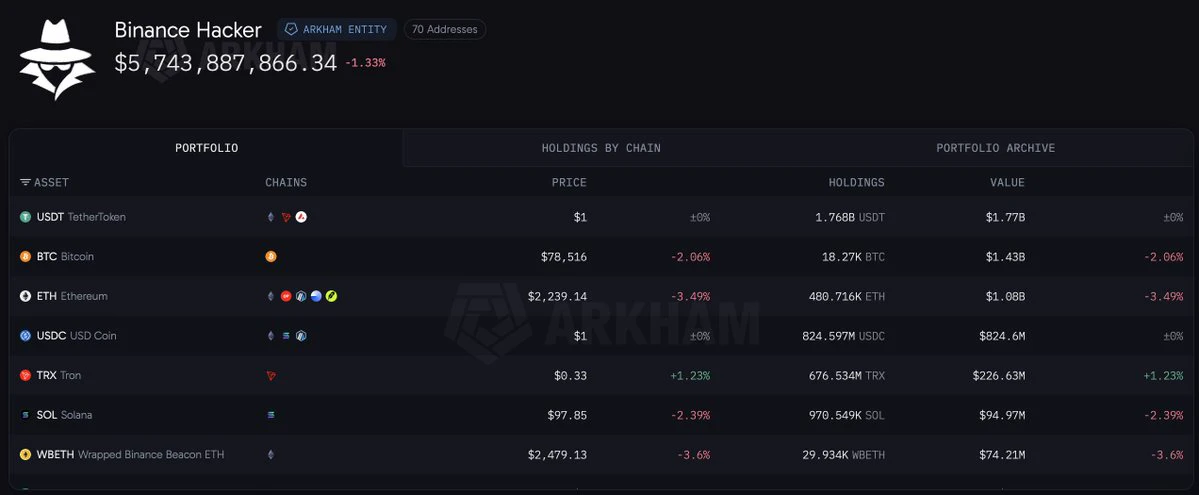
Task: Click Avalanche chain icon in USDT row
Action: tap(301, 217)
